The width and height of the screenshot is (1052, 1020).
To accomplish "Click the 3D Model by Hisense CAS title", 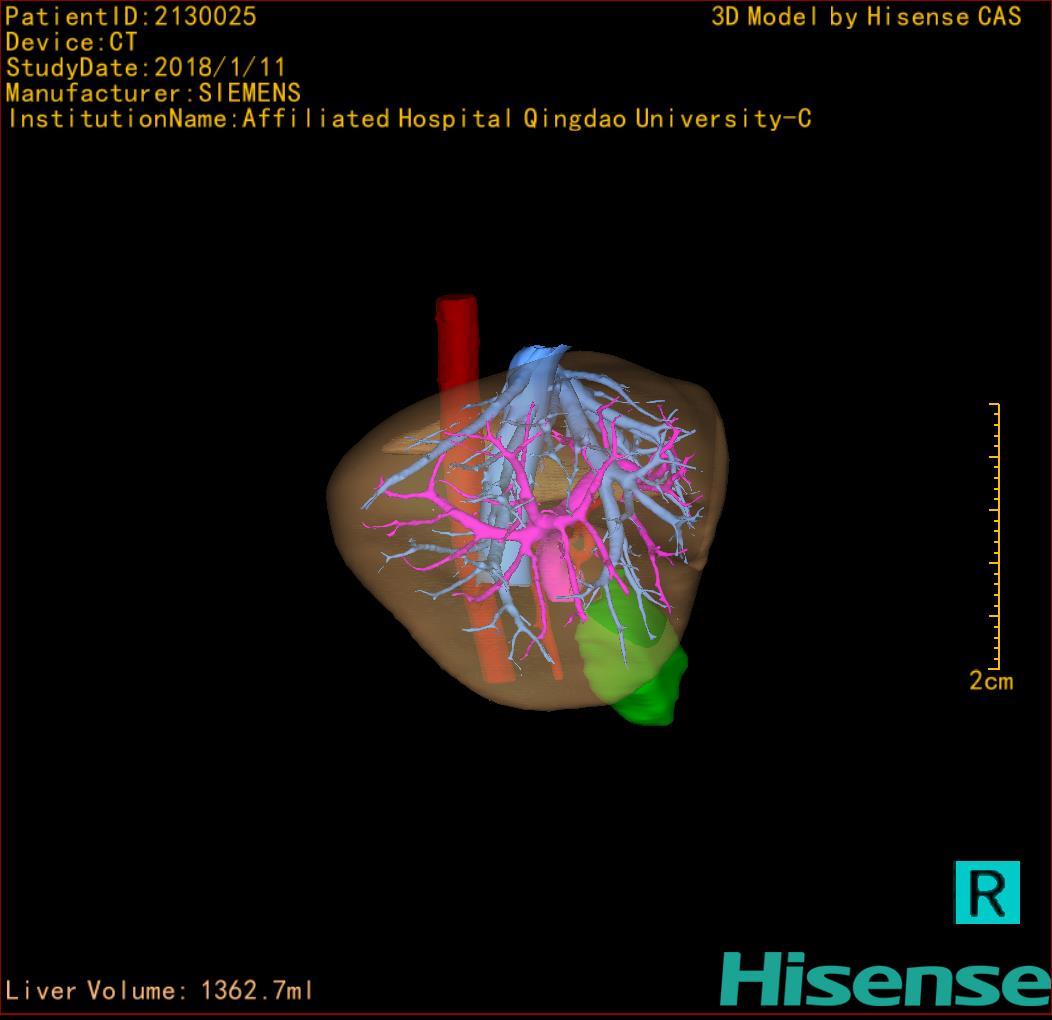I will pyautogui.click(x=866, y=17).
